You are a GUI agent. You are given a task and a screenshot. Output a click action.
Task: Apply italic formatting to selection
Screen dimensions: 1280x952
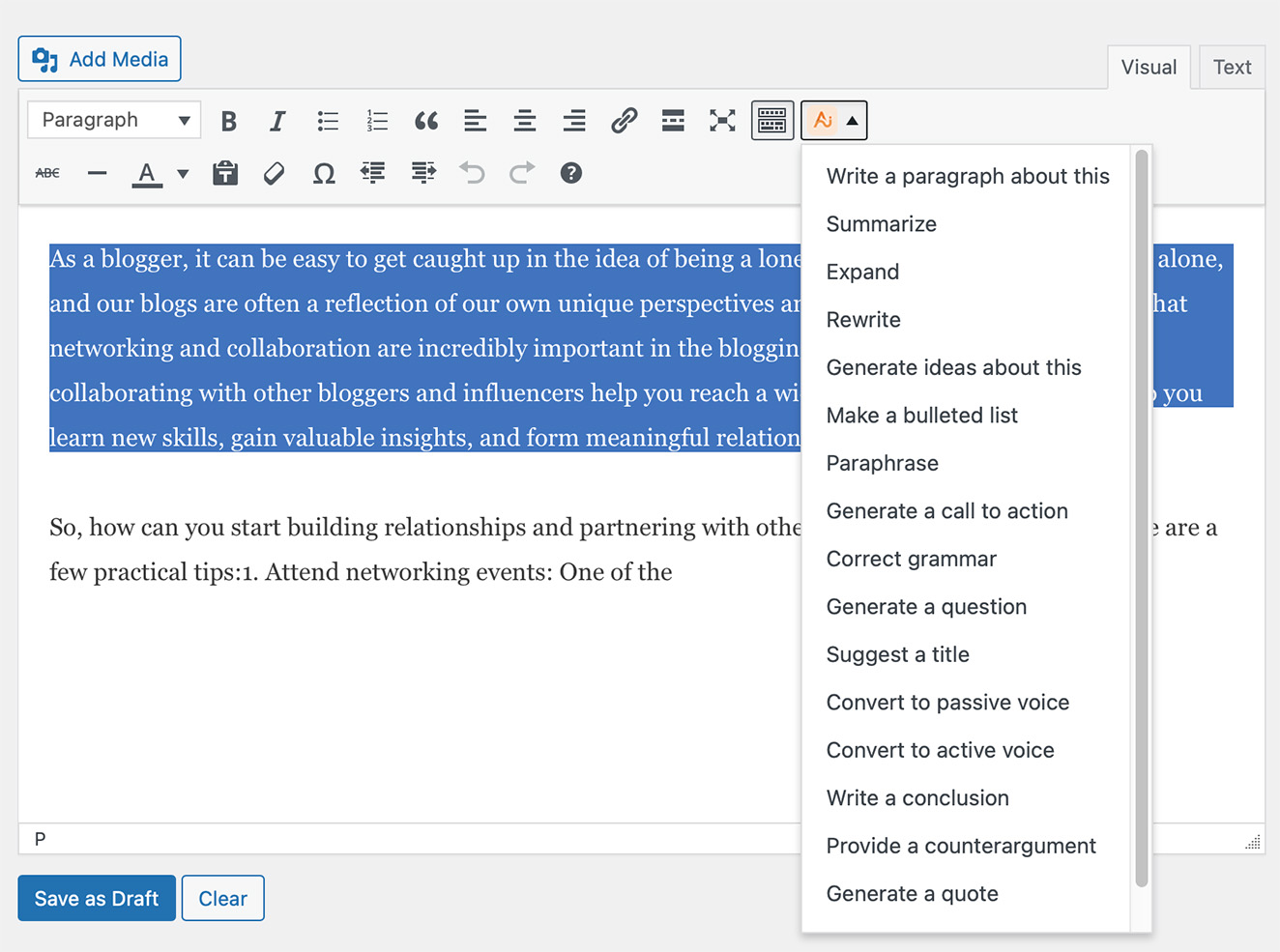(x=277, y=120)
